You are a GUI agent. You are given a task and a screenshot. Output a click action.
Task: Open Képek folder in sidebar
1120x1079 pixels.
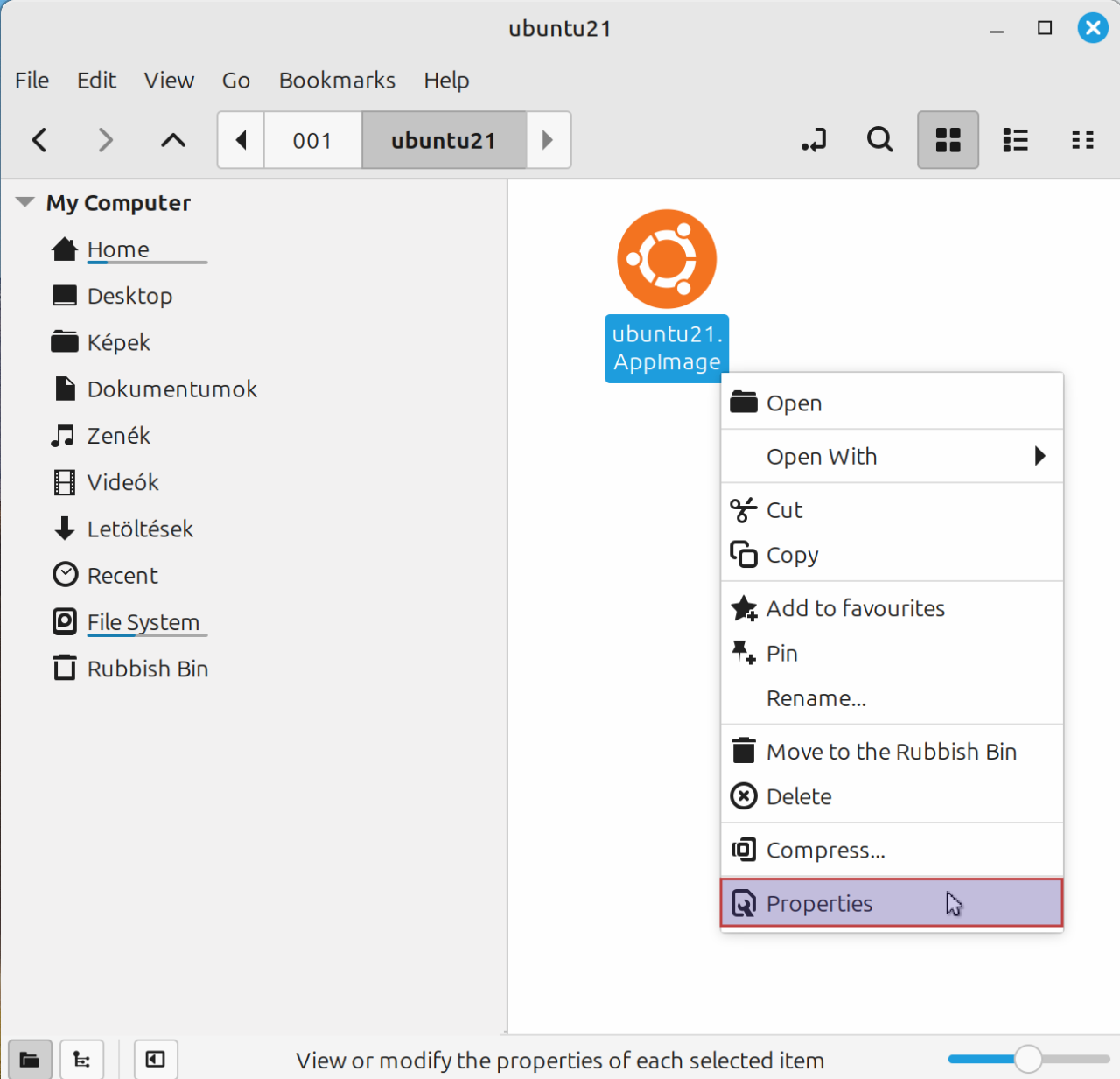click(x=118, y=342)
